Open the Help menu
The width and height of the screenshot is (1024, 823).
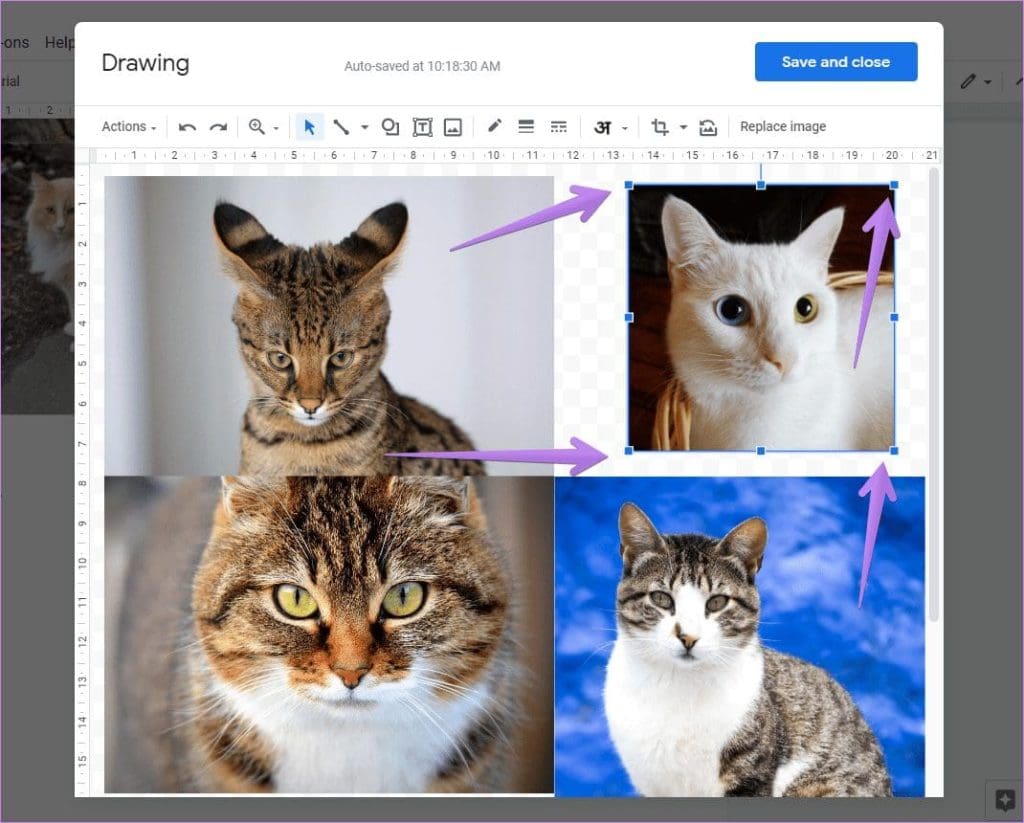coord(60,42)
